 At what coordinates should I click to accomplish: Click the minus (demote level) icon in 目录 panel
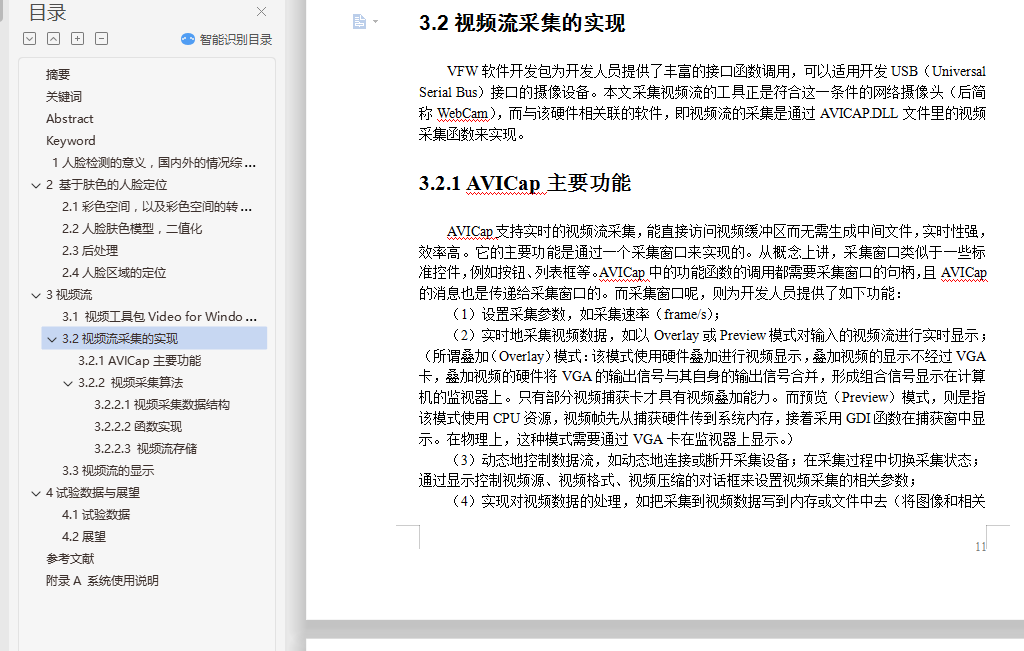click(101, 39)
